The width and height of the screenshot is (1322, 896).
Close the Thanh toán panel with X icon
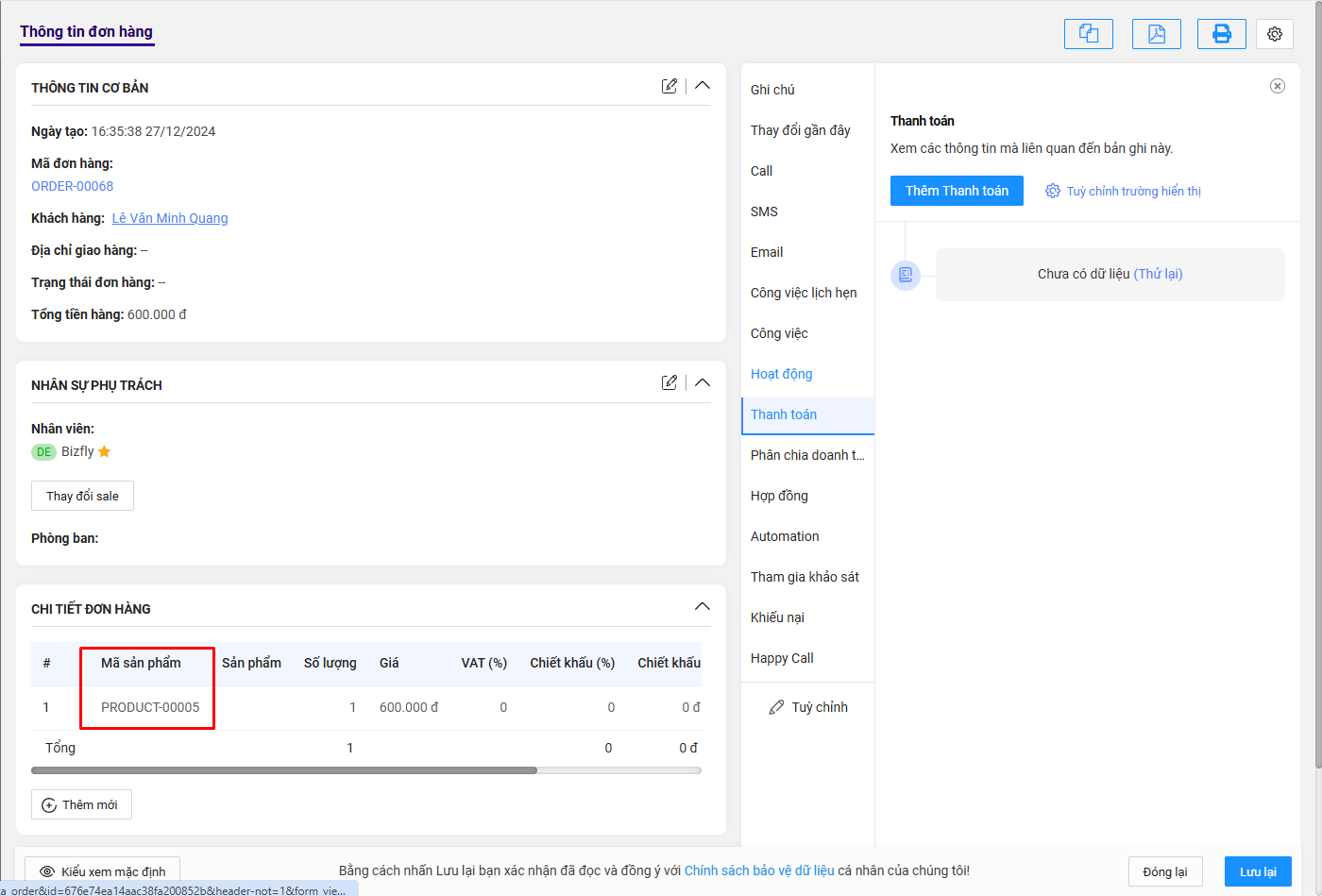[x=1278, y=86]
